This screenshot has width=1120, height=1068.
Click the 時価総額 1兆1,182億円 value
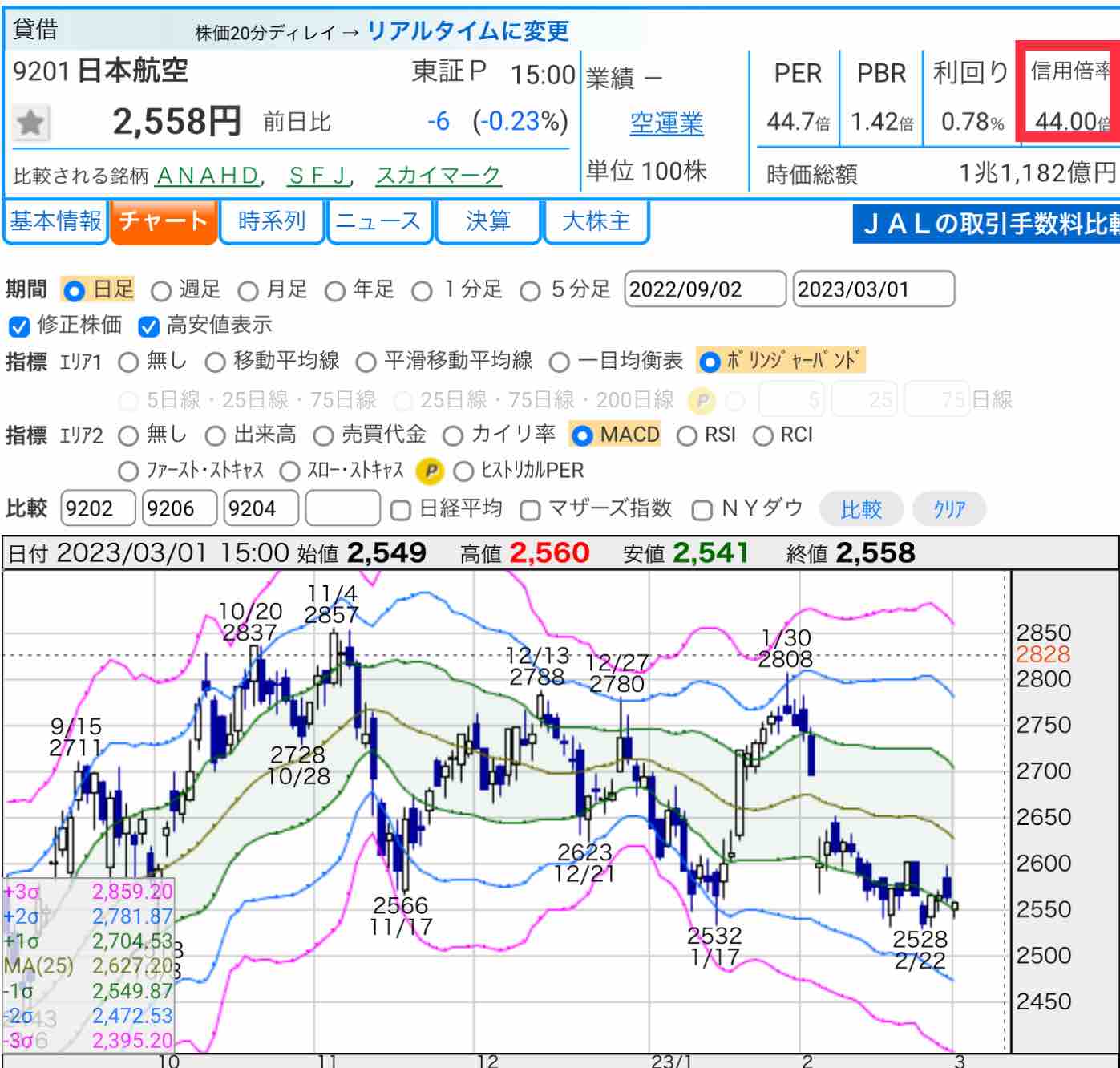(1037, 172)
